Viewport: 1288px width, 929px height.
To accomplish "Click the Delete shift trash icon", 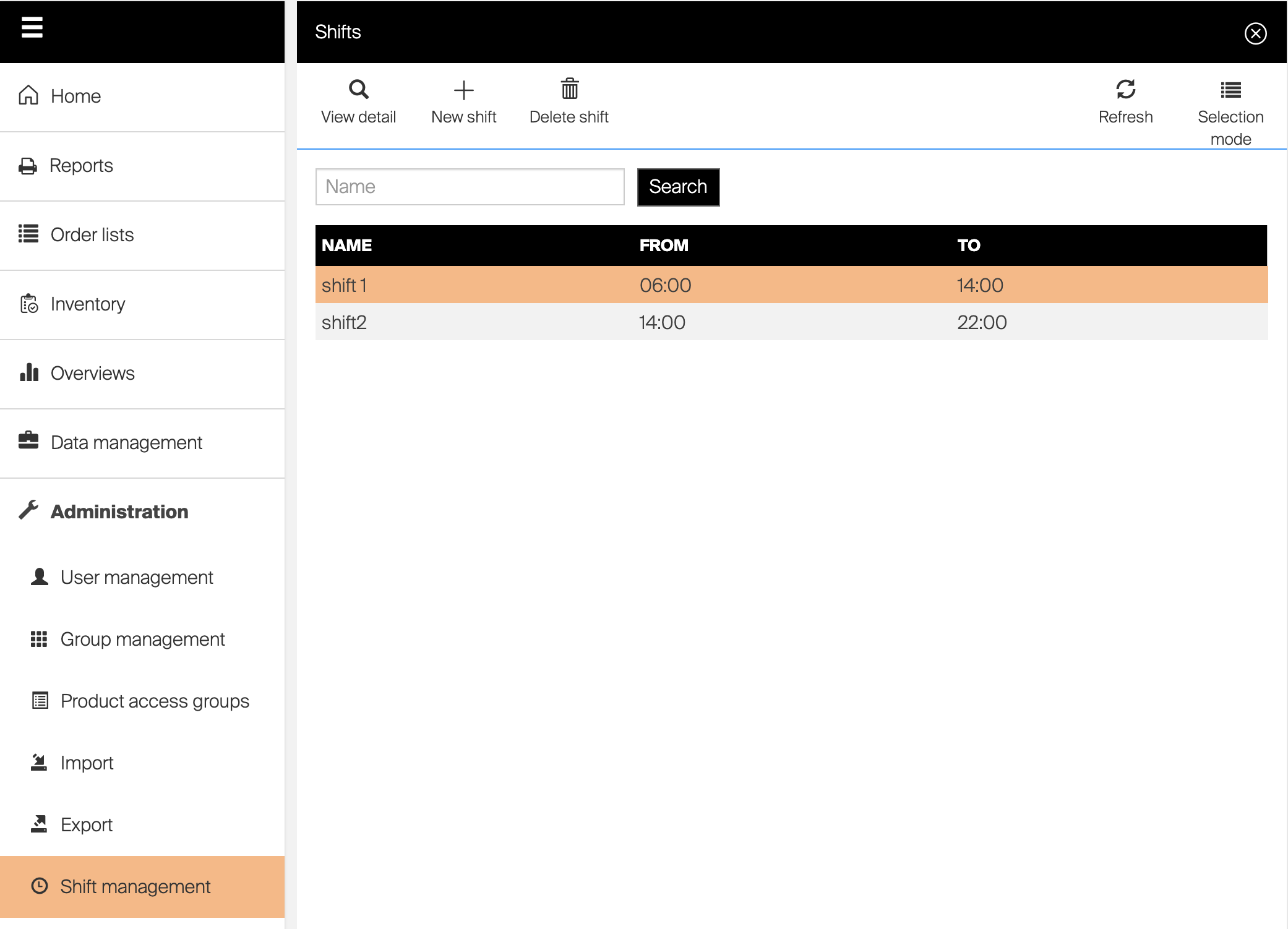I will pyautogui.click(x=569, y=90).
